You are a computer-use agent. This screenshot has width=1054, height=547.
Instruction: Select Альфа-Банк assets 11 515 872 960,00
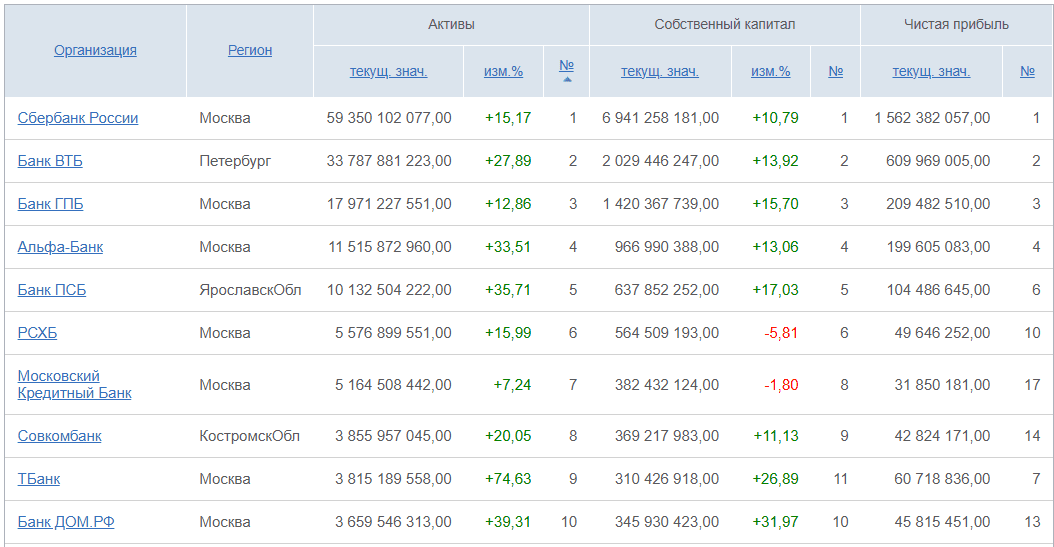point(390,247)
